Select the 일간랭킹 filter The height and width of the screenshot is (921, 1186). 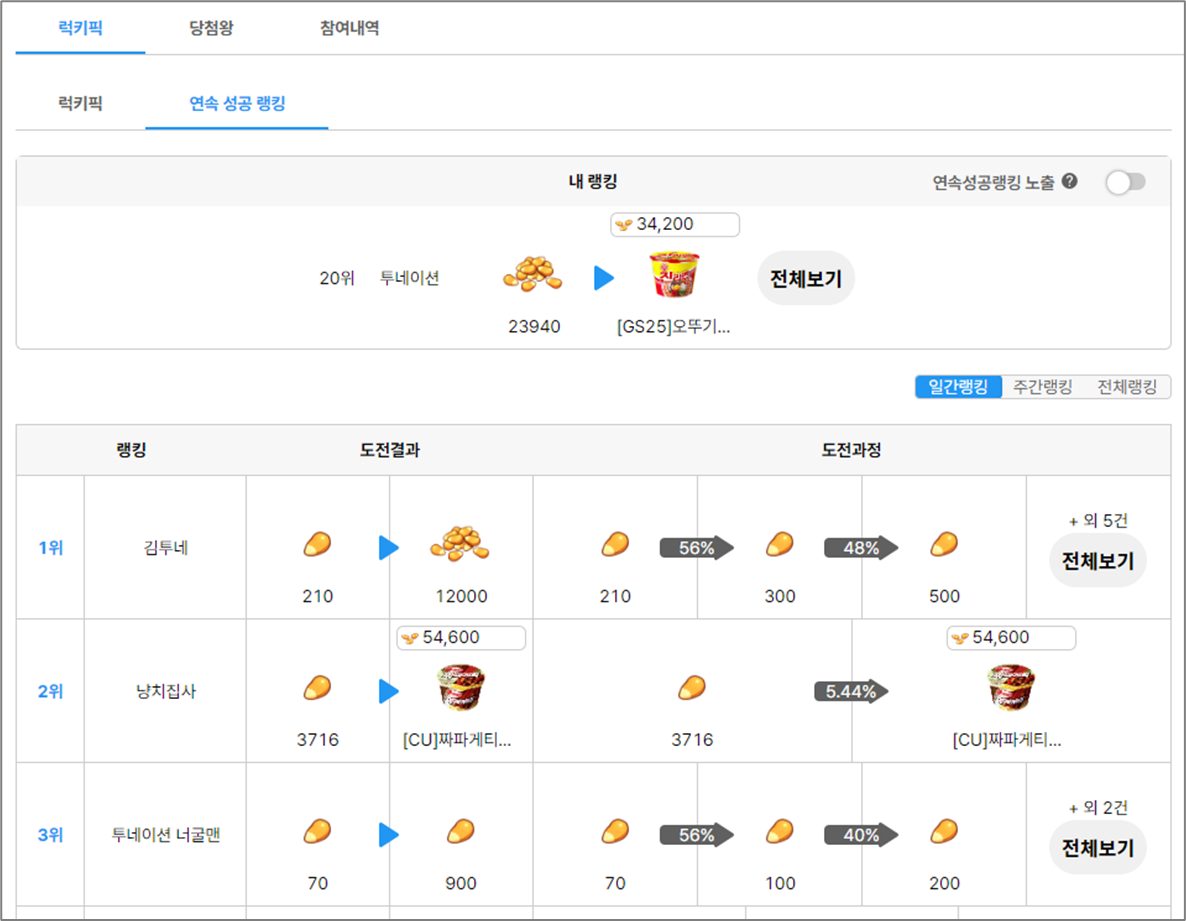pyautogui.click(x=958, y=387)
